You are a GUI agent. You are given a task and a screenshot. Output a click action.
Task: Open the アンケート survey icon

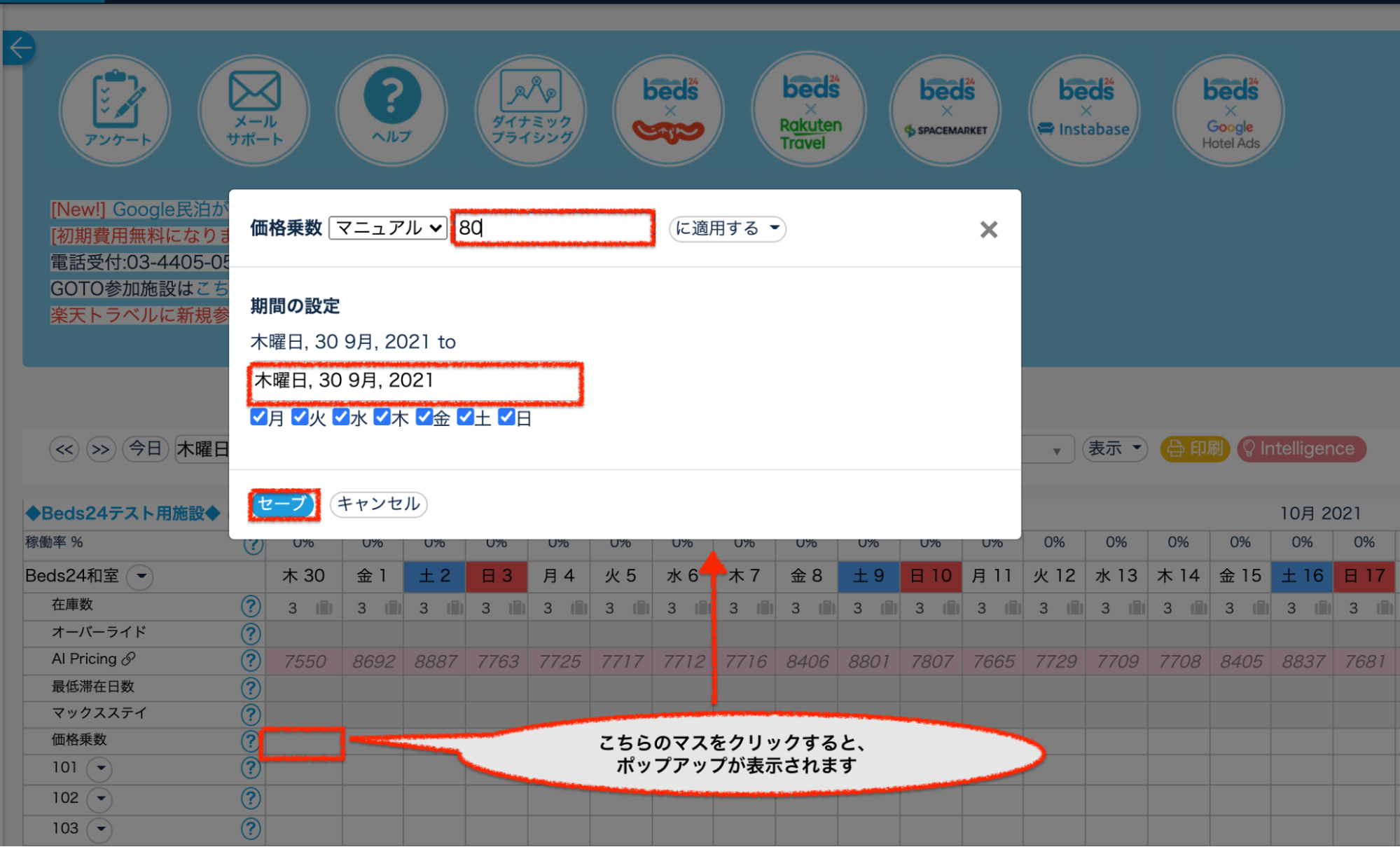tap(116, 111)
